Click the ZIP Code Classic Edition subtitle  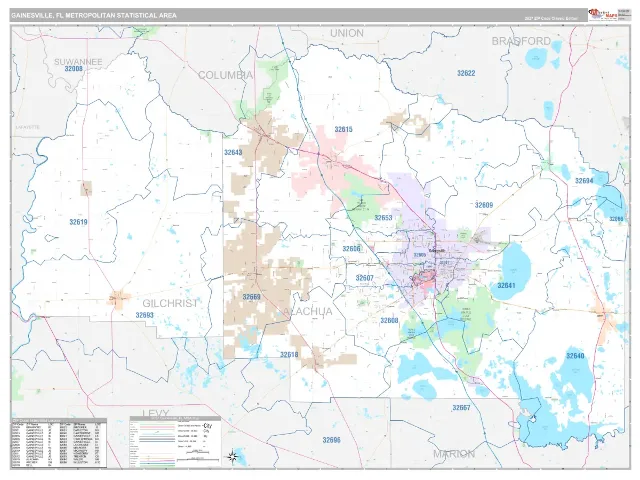tap(551, 19)
